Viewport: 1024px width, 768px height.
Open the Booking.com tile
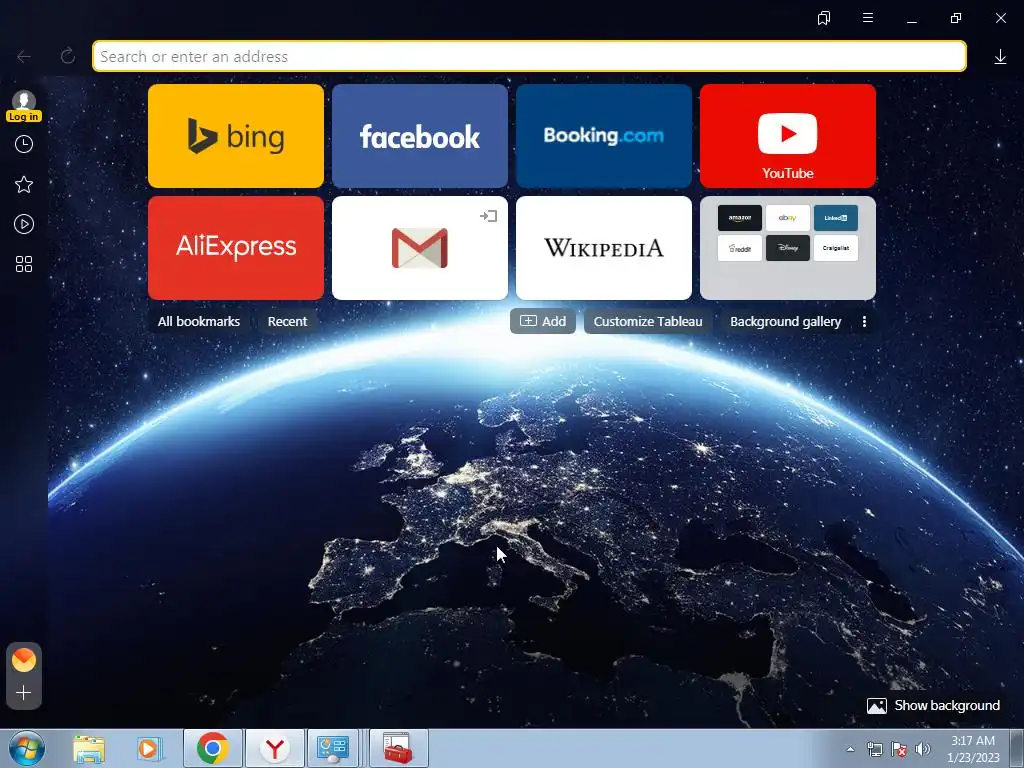coord(604,136)
